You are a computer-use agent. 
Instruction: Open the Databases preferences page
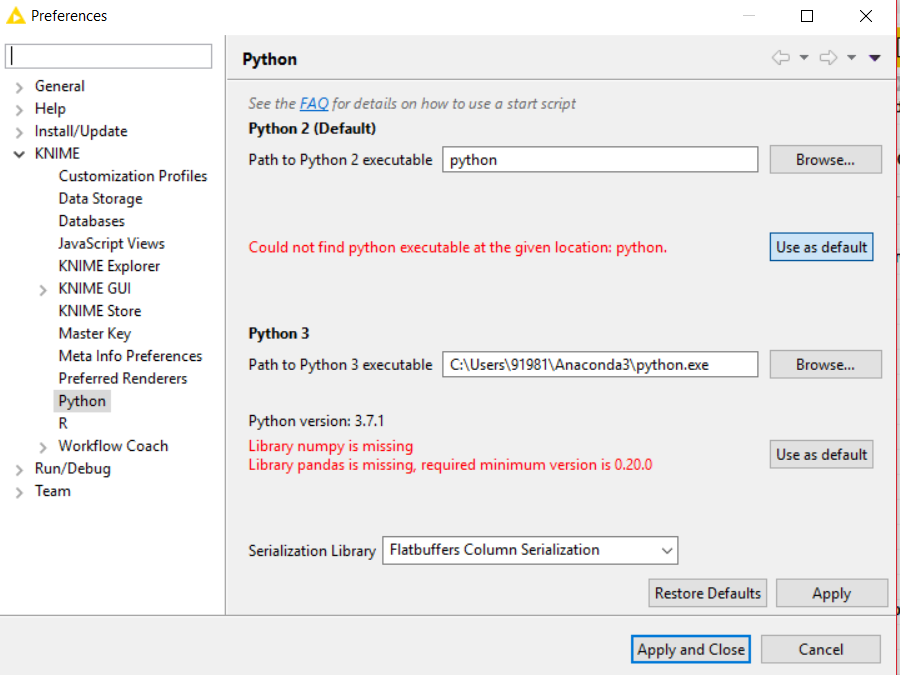92,221
